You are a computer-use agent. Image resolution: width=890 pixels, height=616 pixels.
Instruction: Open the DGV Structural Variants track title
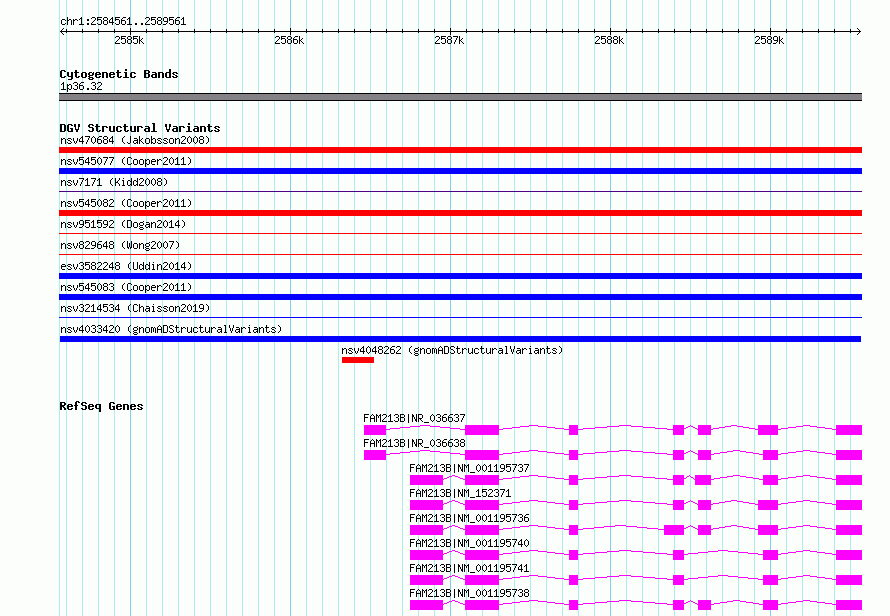(x=140, y=128)
